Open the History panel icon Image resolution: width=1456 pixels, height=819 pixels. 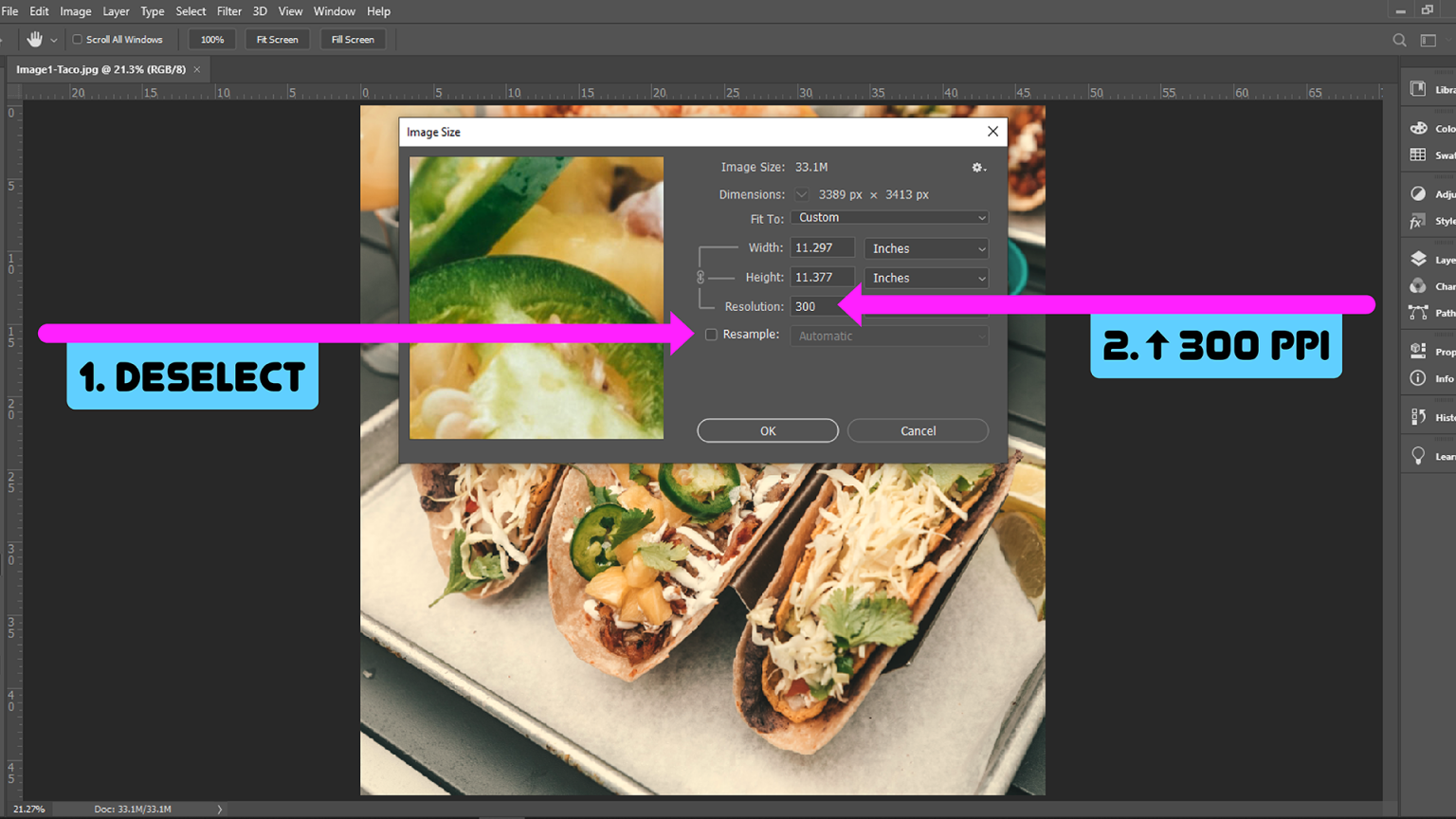click(x=1418, y=417)
